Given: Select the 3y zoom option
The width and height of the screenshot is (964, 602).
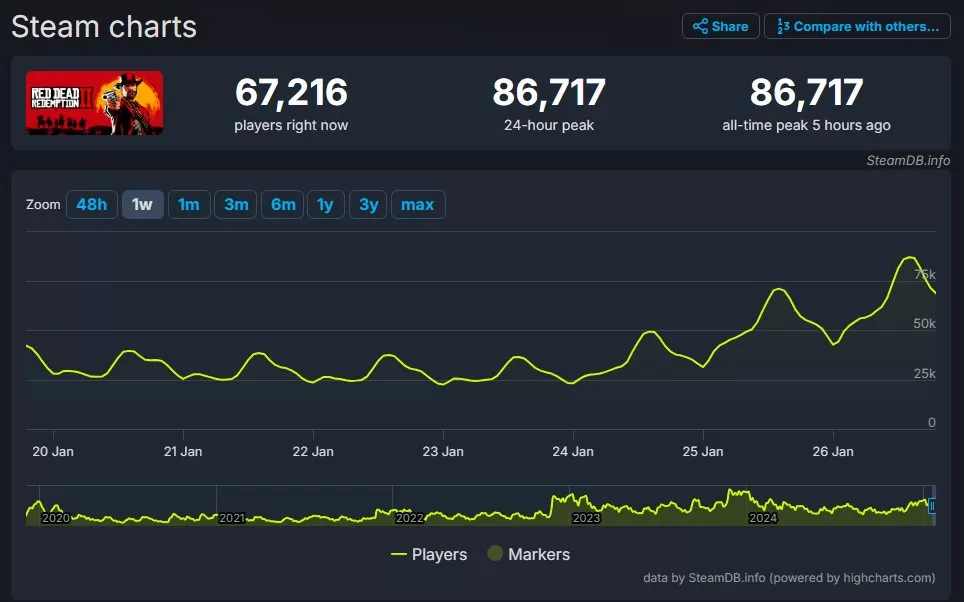Looking at the screenshot, I should point(368,204).
